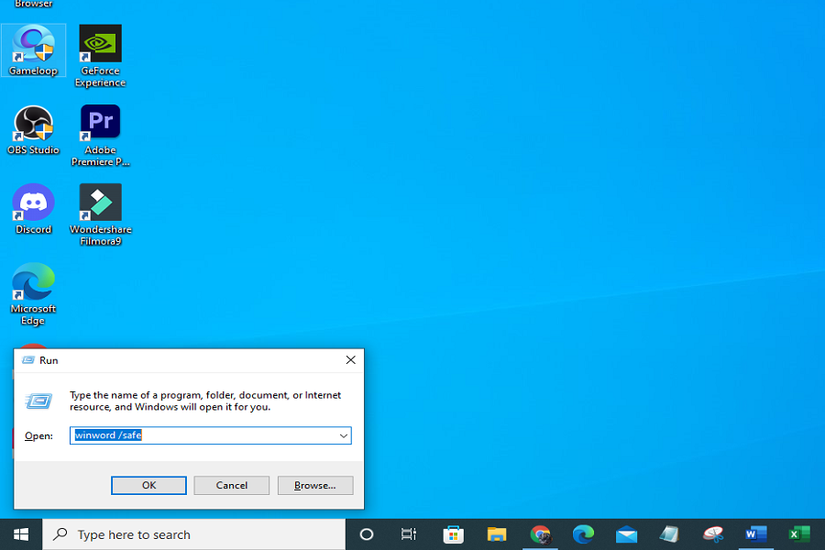Expand the Open field dropdown arrow
825x550 pixels.
point(343,436)
